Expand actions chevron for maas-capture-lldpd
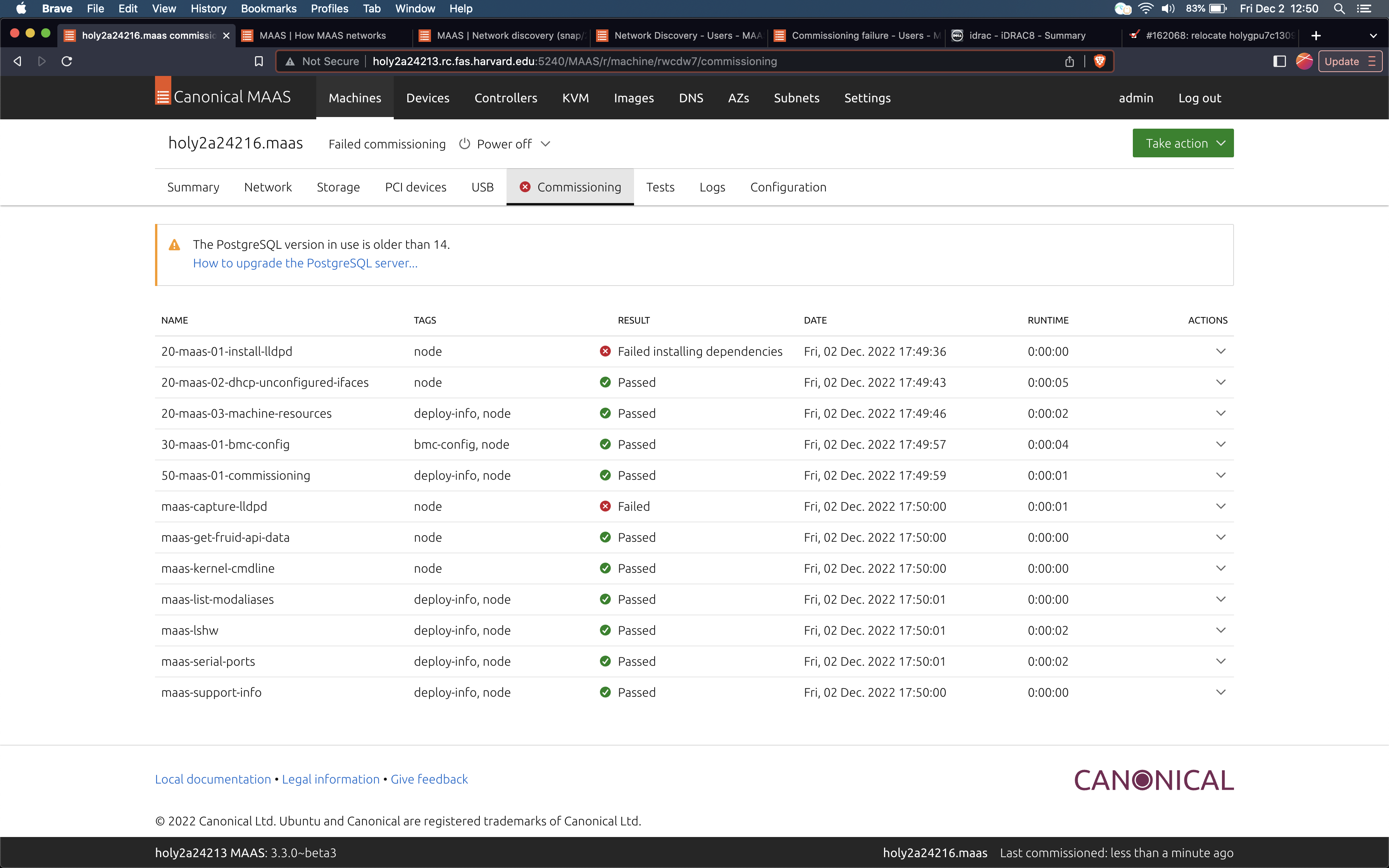1389x868 pixels. tap(1220, 506)
